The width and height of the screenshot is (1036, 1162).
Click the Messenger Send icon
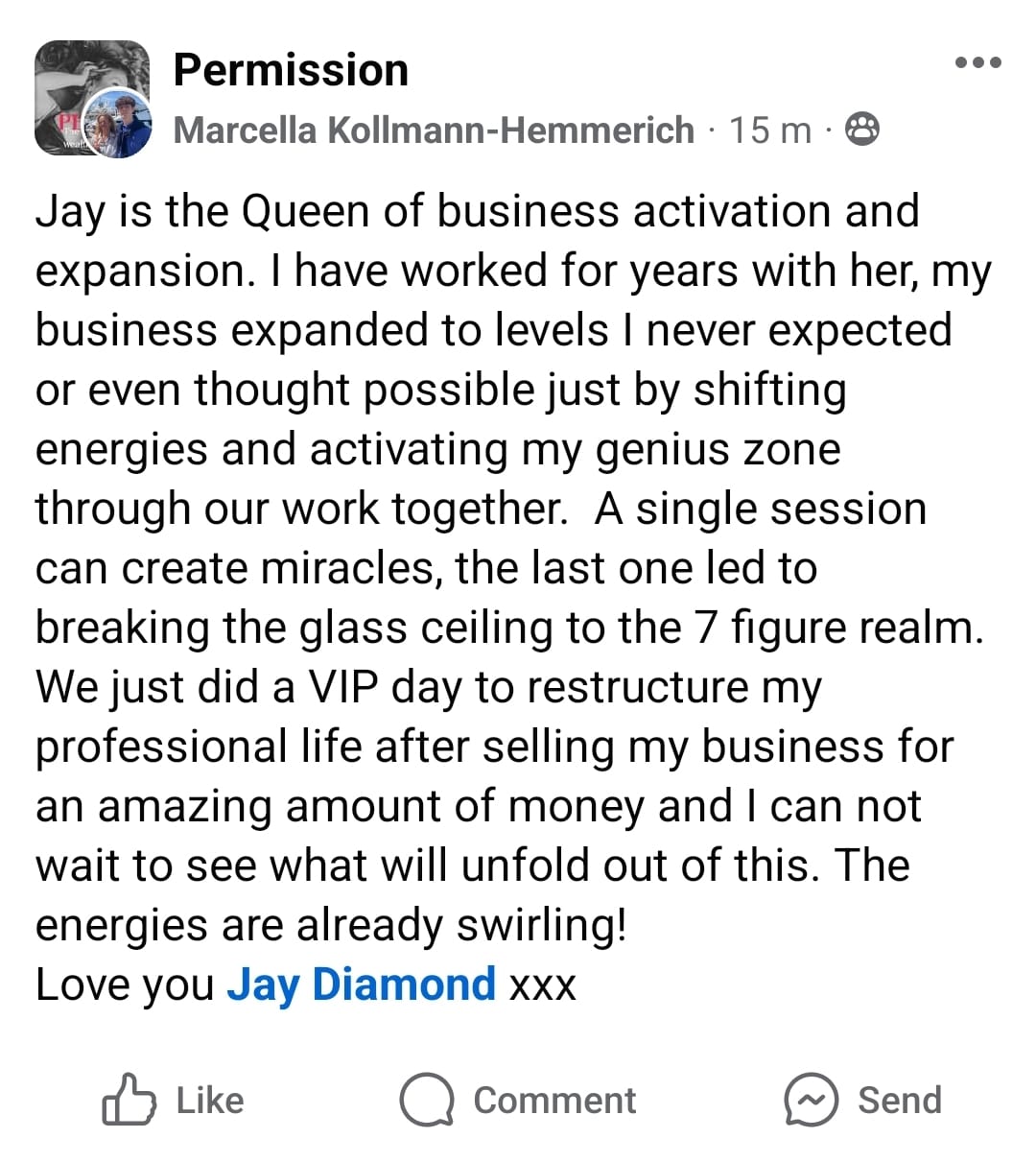[811, 1100]
